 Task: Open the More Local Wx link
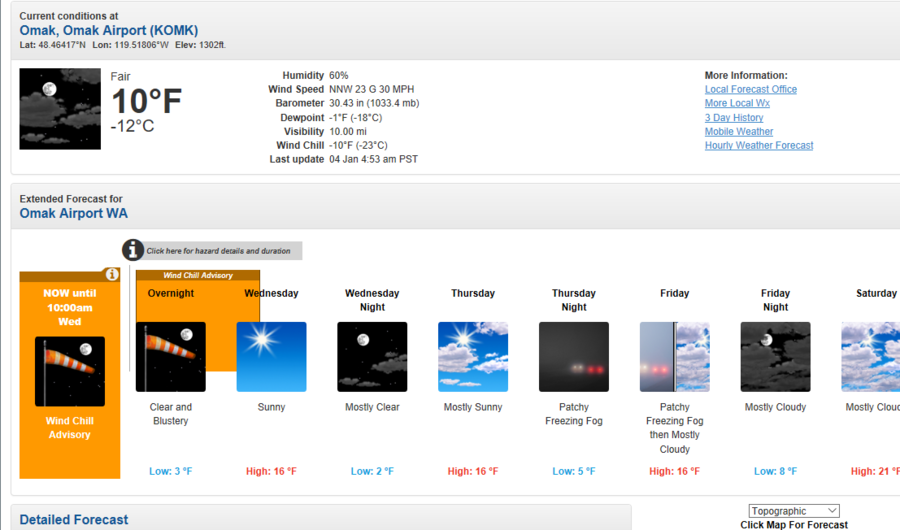tap(737, 104)
